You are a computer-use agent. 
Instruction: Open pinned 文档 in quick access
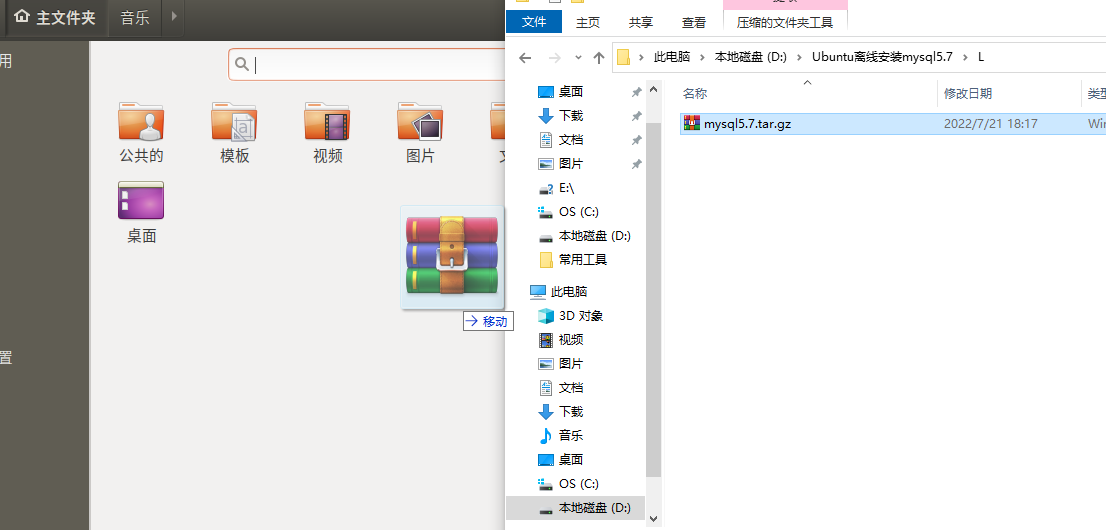click(x=571, y=140)
